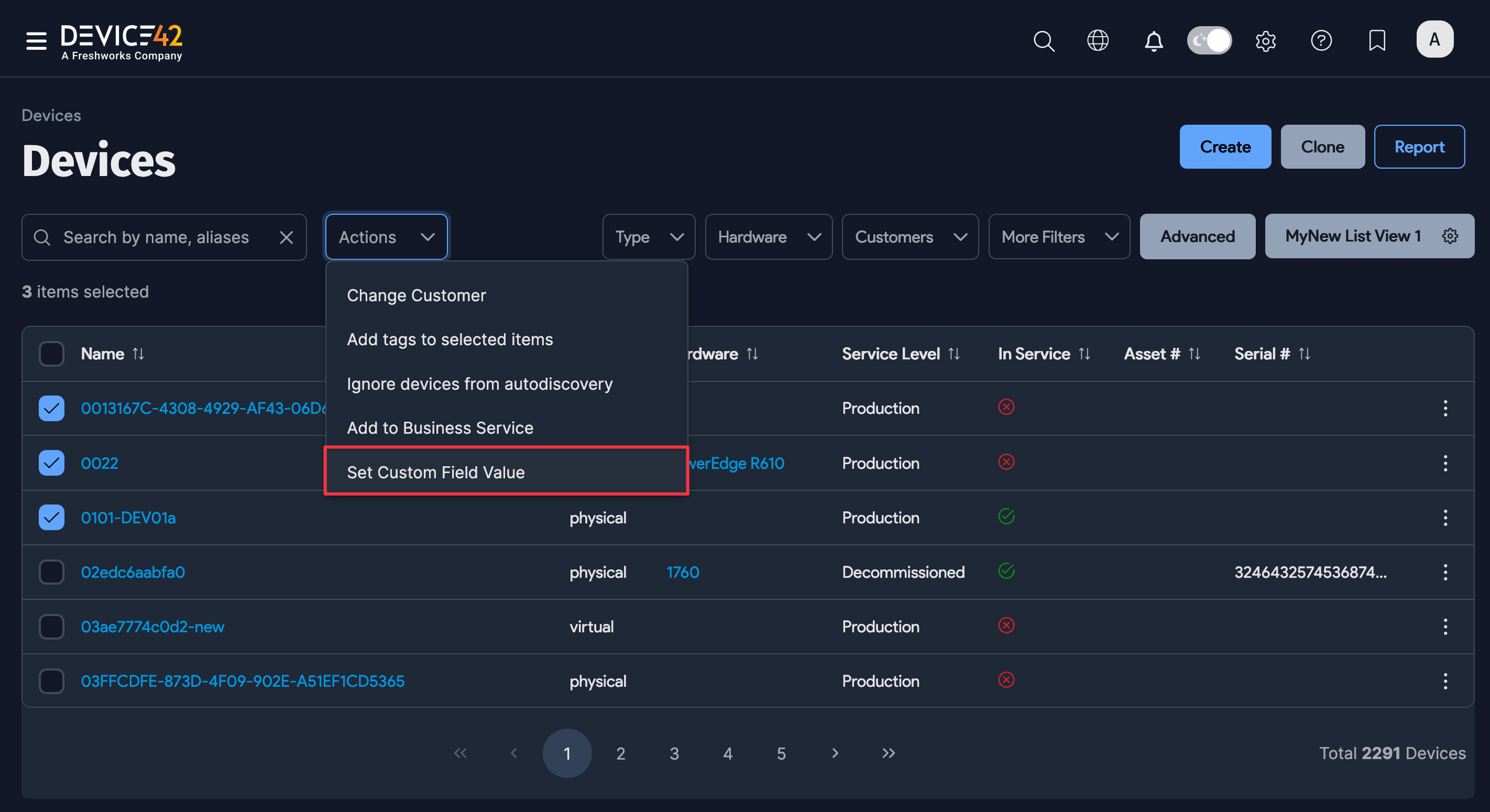
Task: Click the Create button
Action: click(1225, 146)
